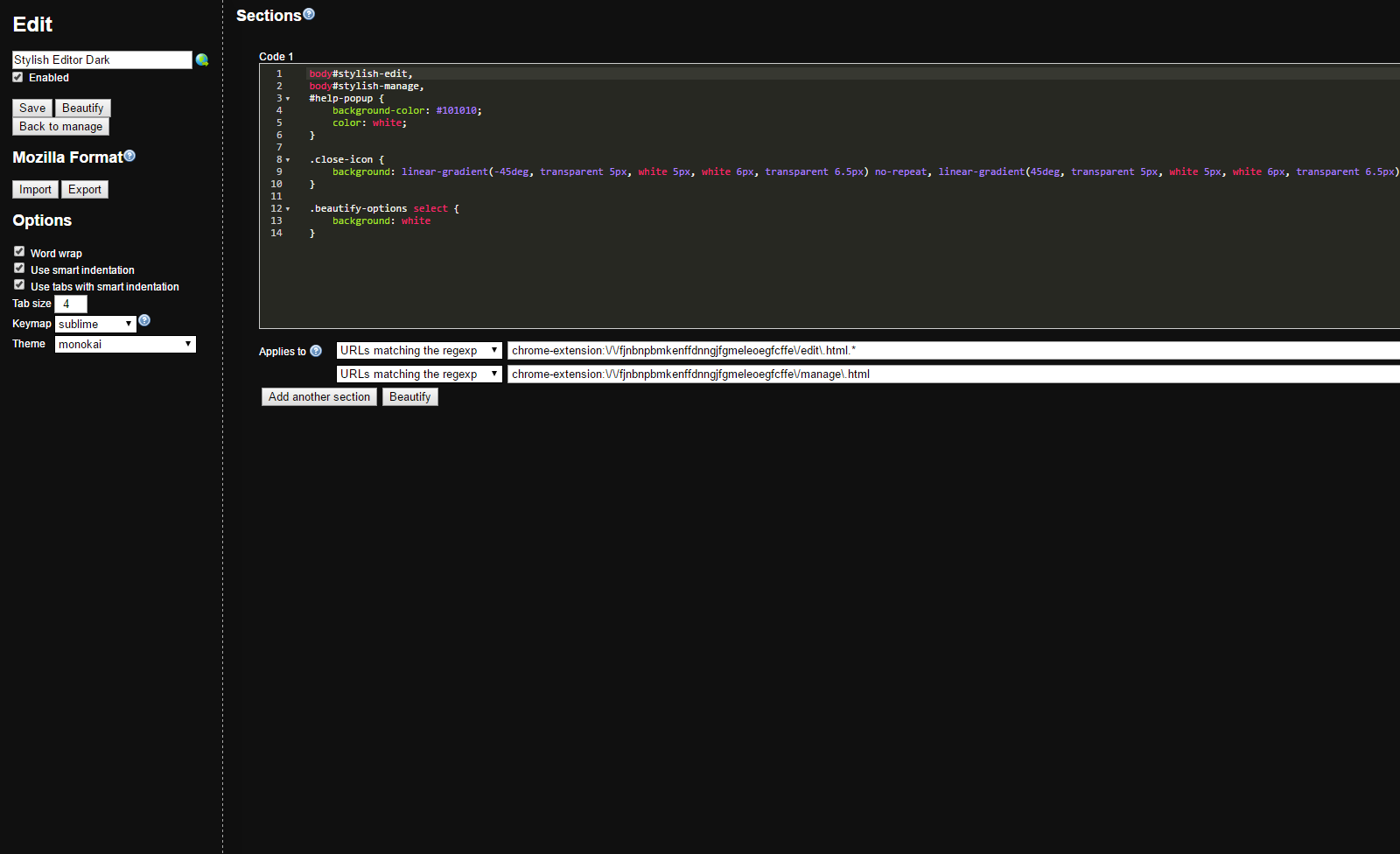
Task: Toggle the Enabled checkbox
Action: coord(17,77)
